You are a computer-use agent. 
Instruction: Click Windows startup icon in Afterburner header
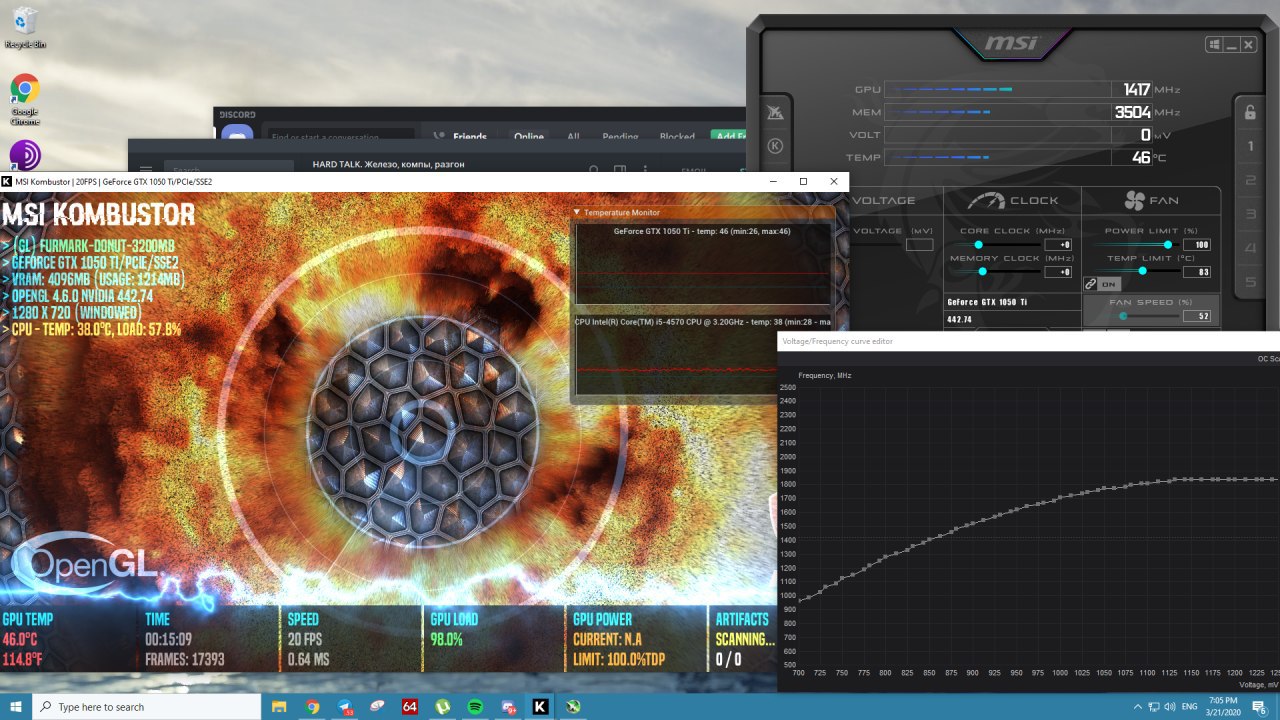(x=1214, y=44)
